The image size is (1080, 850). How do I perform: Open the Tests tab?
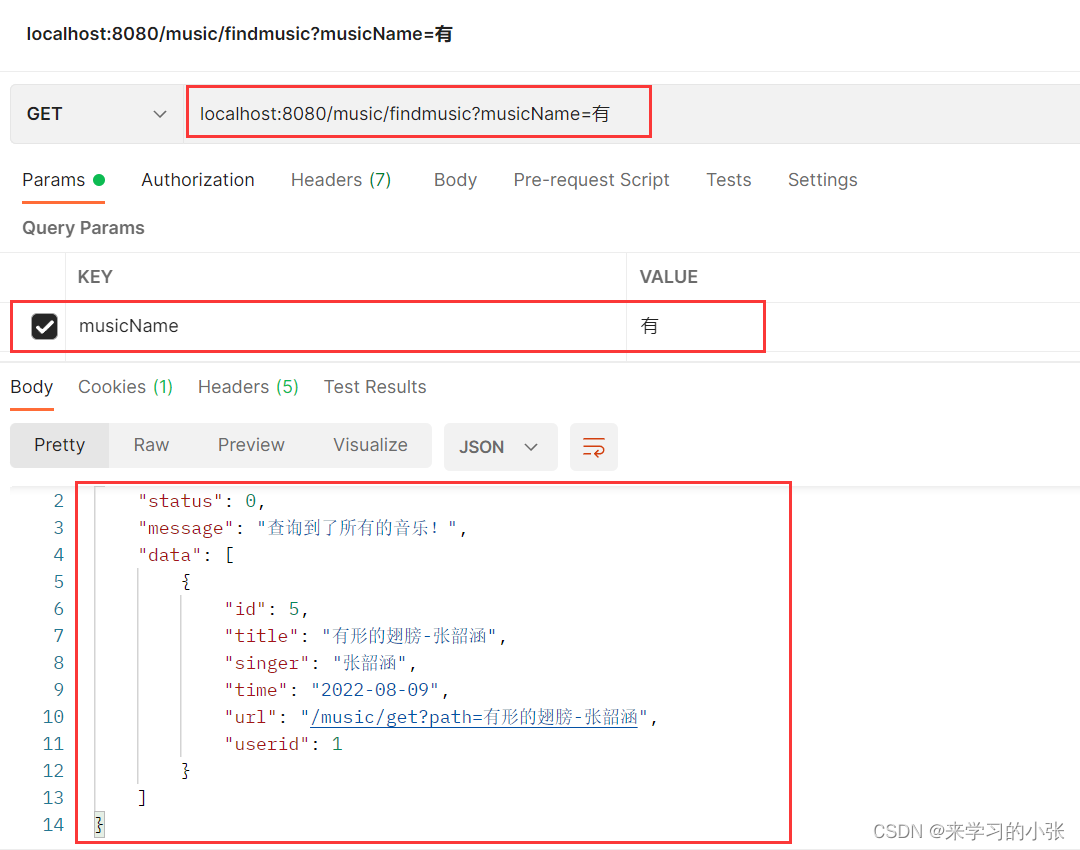pyautogui.click(x=728, y=180)
